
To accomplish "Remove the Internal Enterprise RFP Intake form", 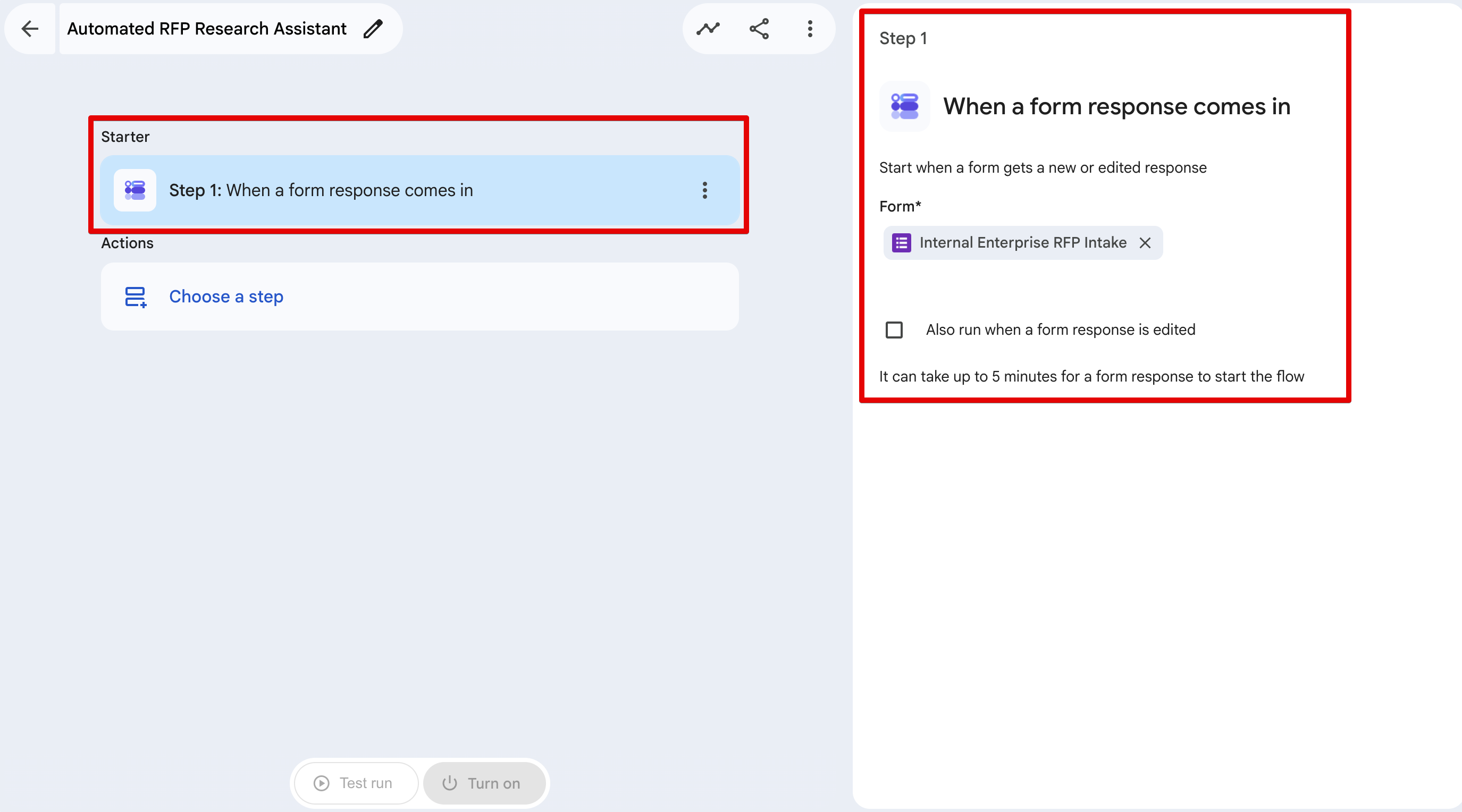I will 1145,243.
